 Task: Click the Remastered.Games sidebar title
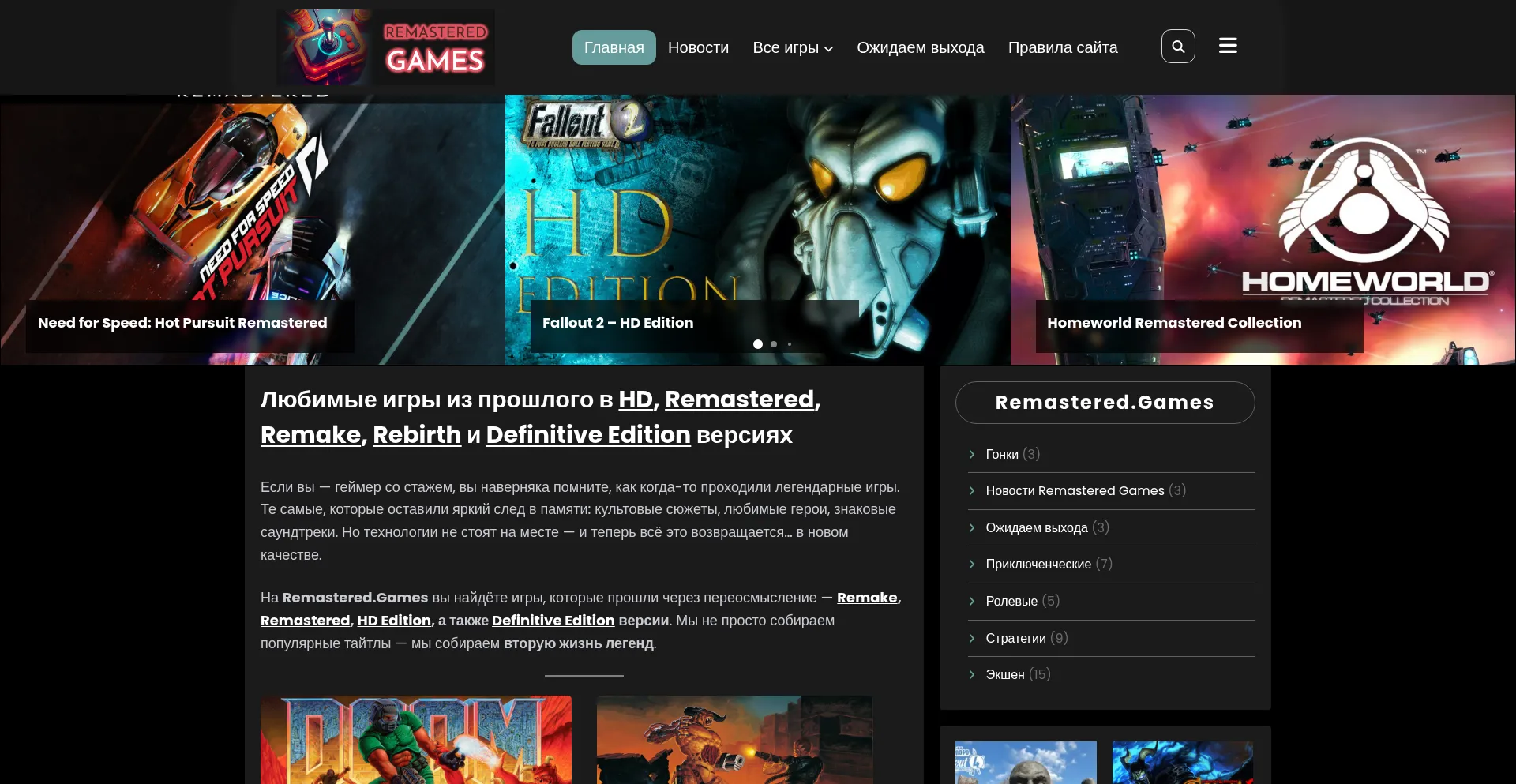pyautogui.click(x=1105, y=403)
